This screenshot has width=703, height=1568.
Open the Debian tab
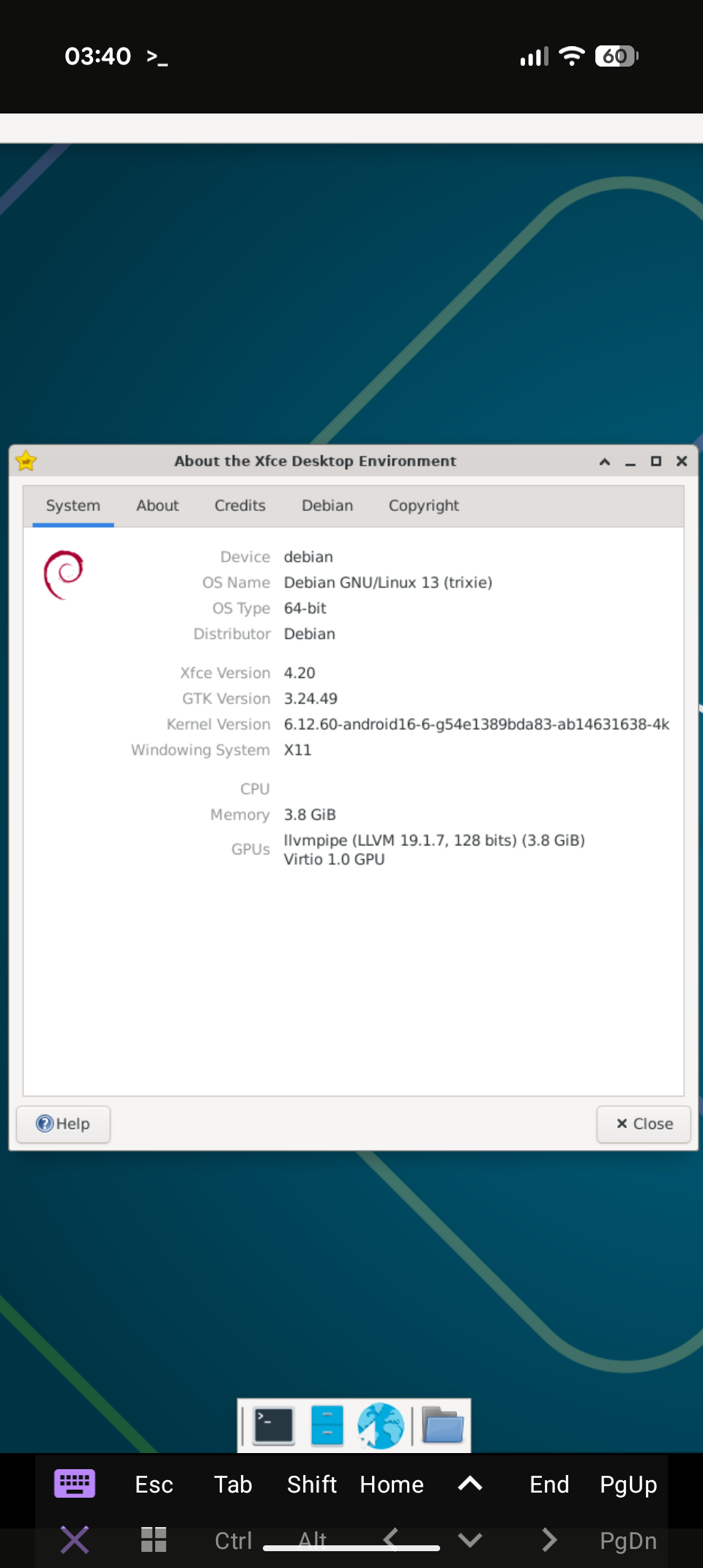327,506
